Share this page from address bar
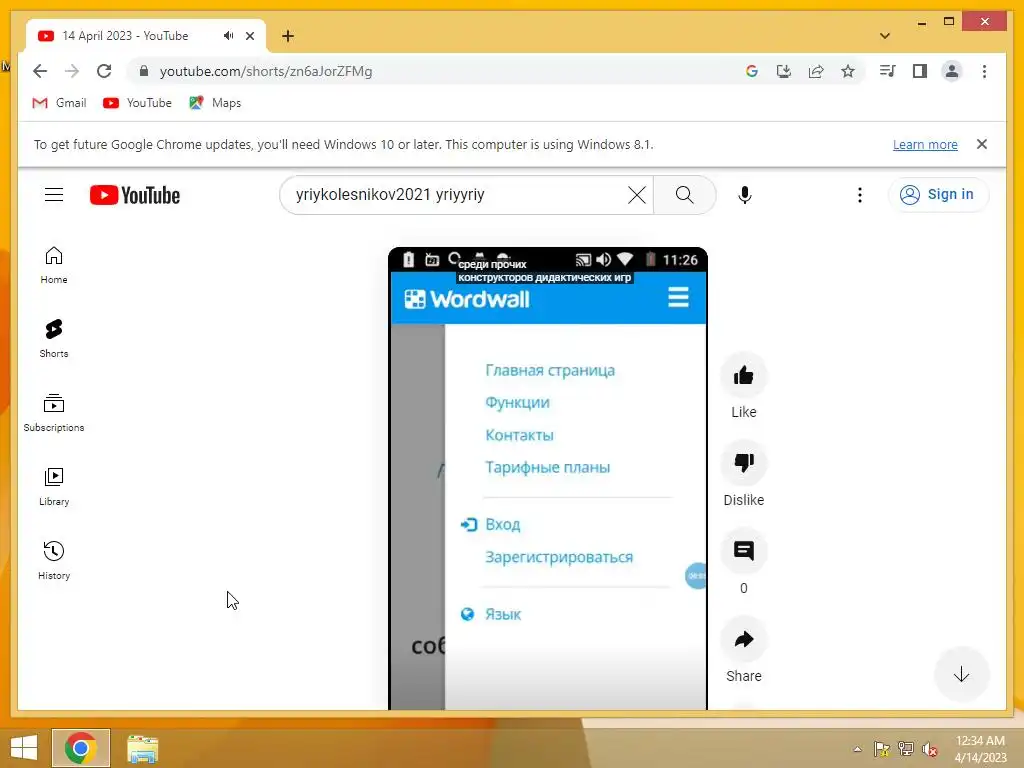1024x768 pixels. (816, 71)
